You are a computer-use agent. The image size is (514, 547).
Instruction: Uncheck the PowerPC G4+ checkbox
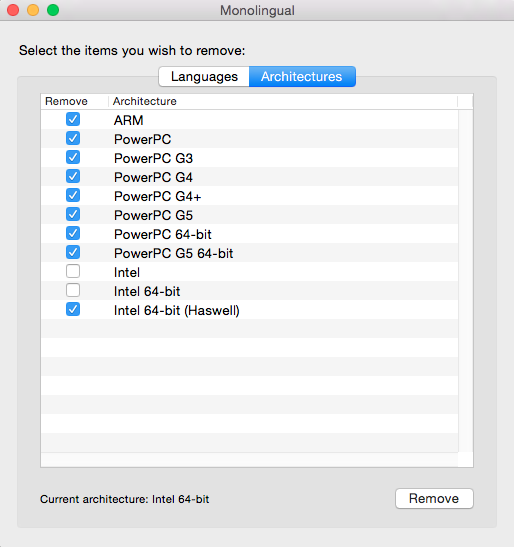click(x=73, y=195)
